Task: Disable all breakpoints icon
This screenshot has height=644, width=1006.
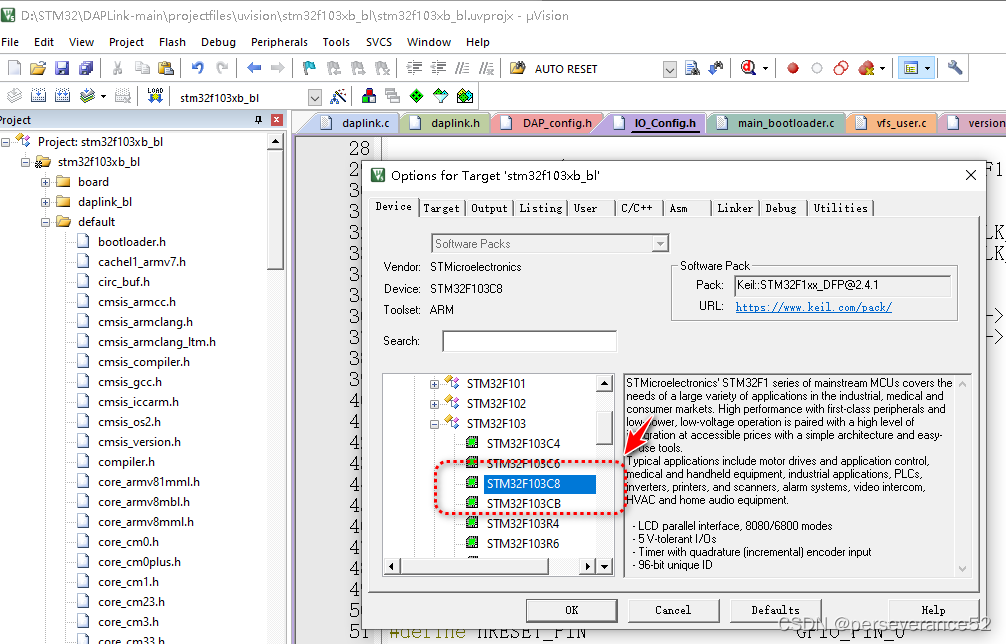Action: point(841,68)
